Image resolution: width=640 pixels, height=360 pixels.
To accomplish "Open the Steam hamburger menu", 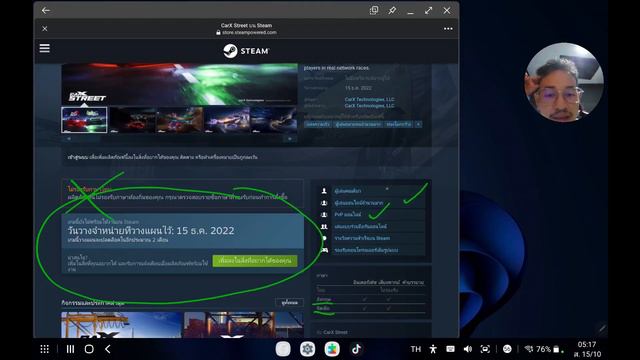I will pyautogui.click(x=44, y=48).
